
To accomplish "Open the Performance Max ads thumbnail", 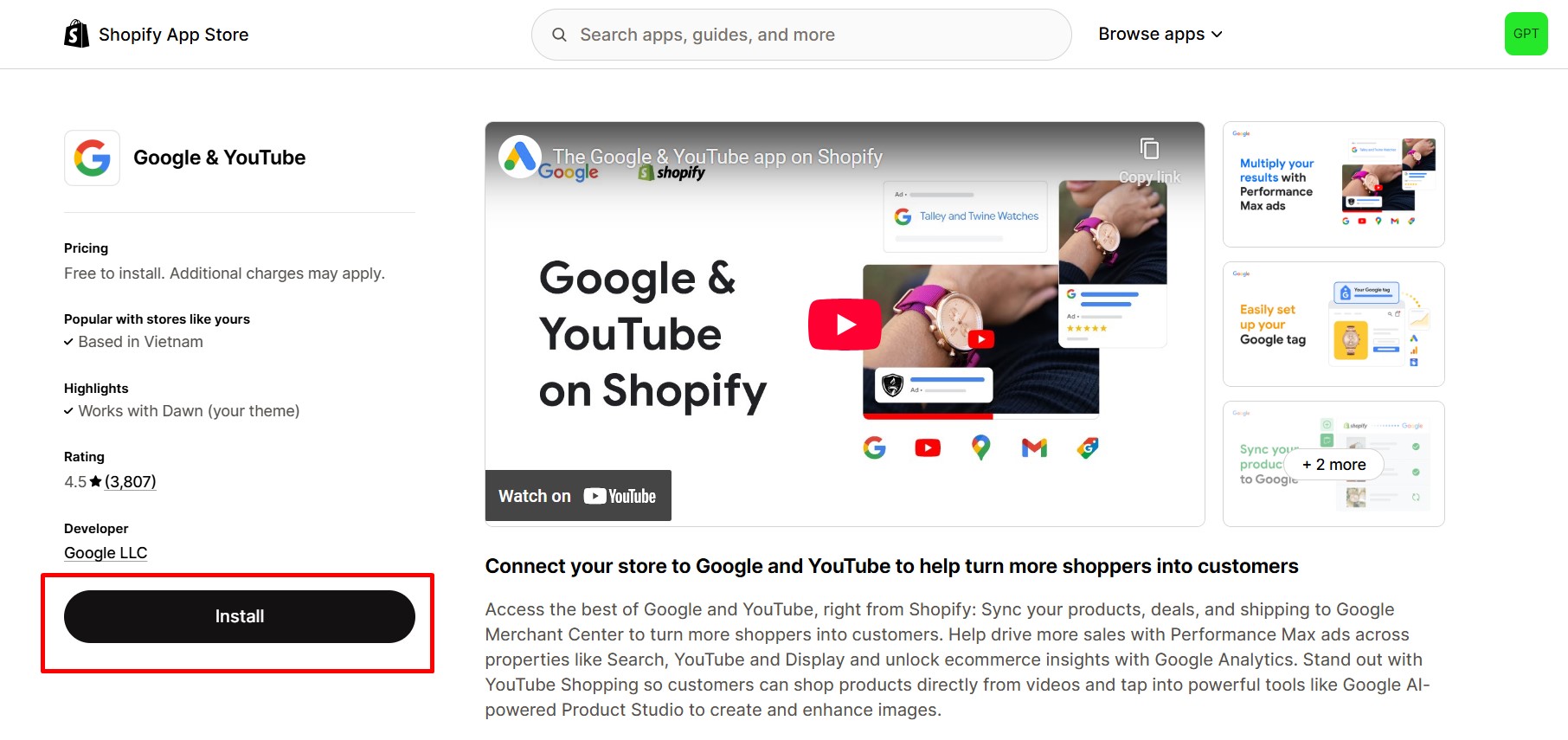I will click(1333, 184).
